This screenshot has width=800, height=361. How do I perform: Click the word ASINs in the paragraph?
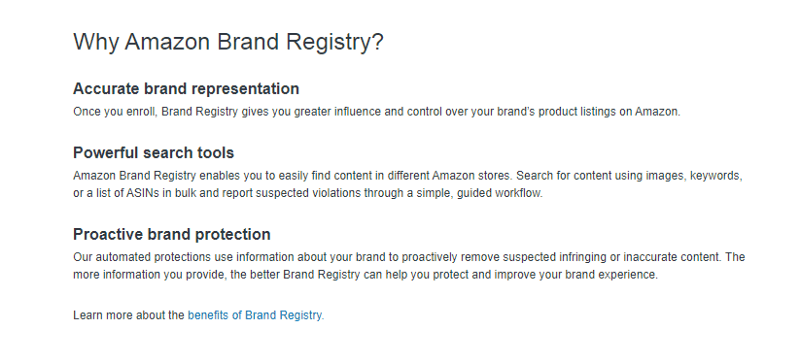click(x=143, y=193)
